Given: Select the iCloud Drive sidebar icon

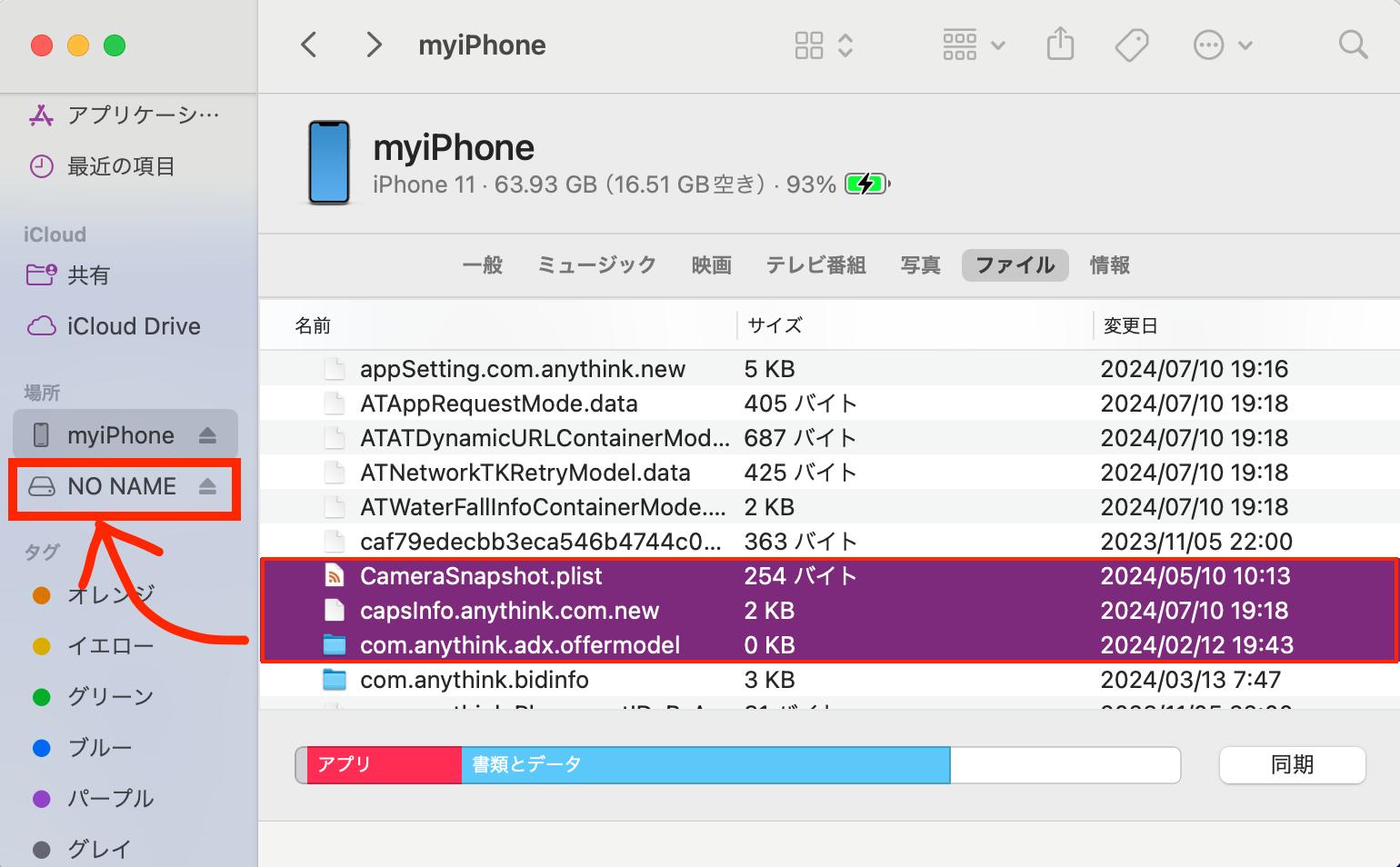Looking at the screenshot, I should pyautogui.click(x=41, y=326).
